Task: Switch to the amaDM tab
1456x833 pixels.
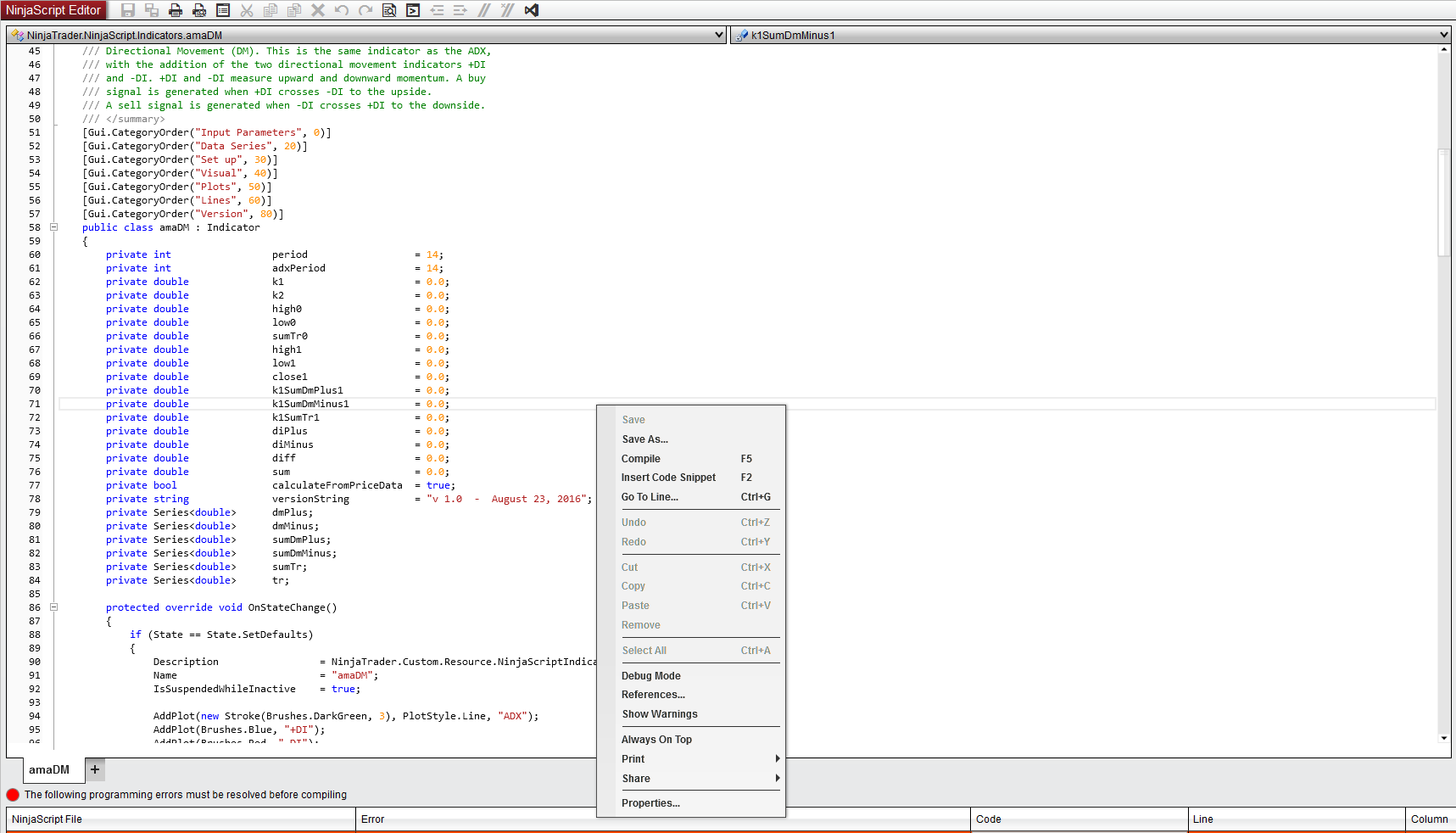Action: click(49, 769)
